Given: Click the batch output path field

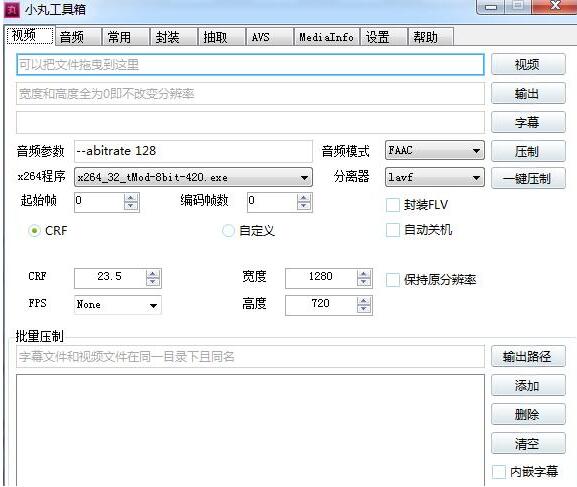Looking at the screenshot, I should (250, 356).
